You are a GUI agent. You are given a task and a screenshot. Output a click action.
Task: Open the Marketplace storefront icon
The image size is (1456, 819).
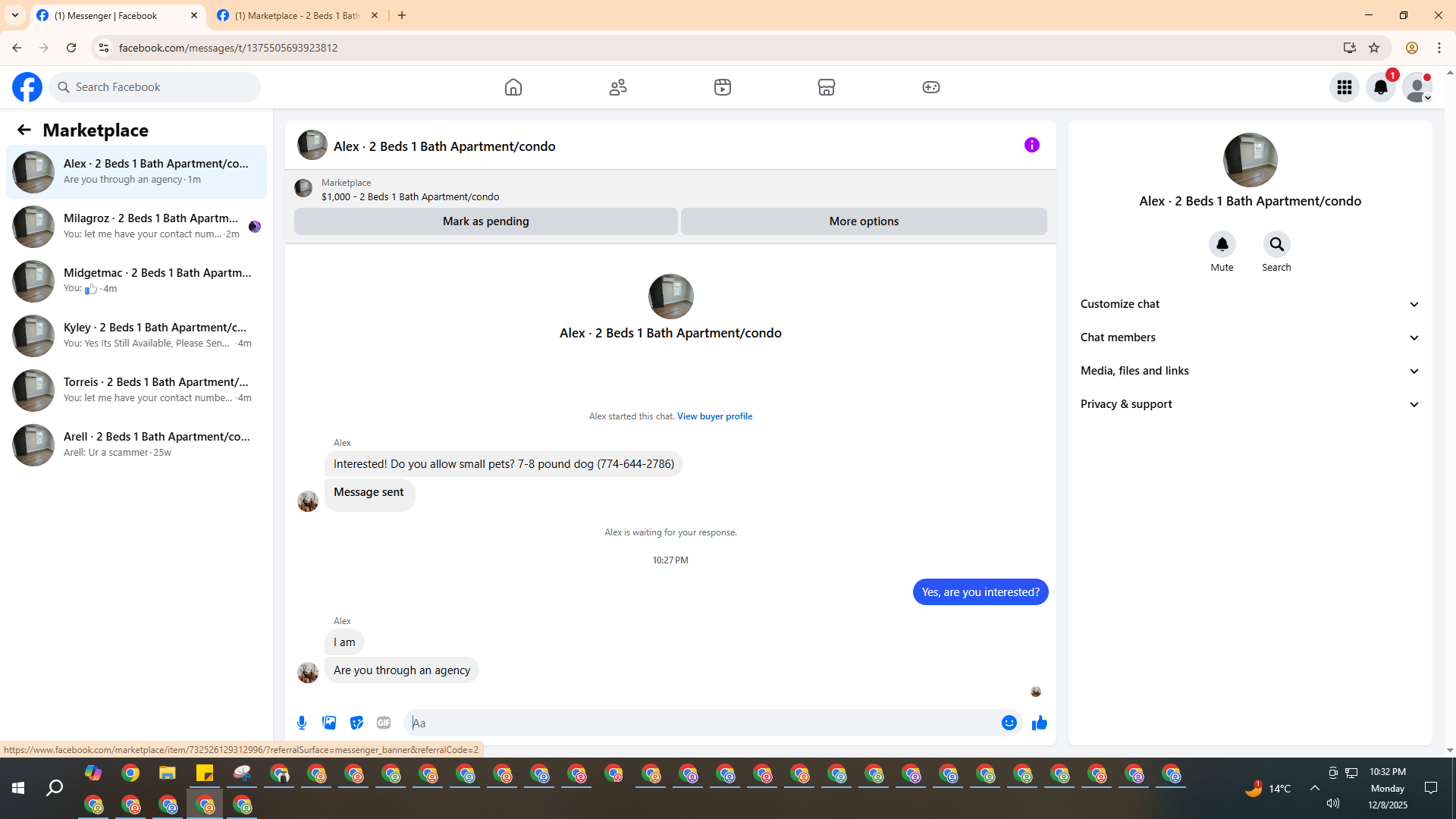coord(827,87)
